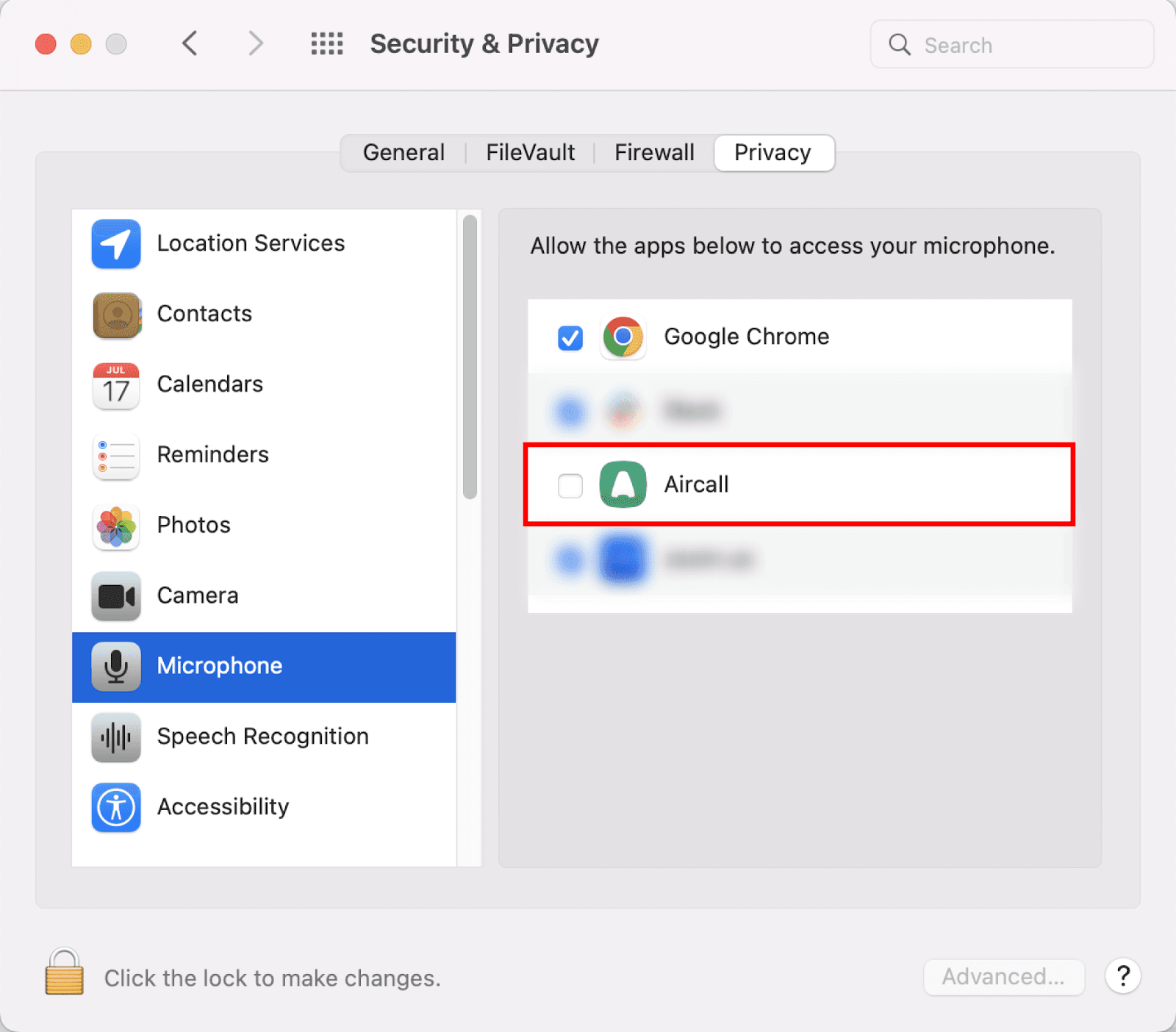Select the Accessibility icon
The image size is (1176, 1032).
[x=115, y=808]
